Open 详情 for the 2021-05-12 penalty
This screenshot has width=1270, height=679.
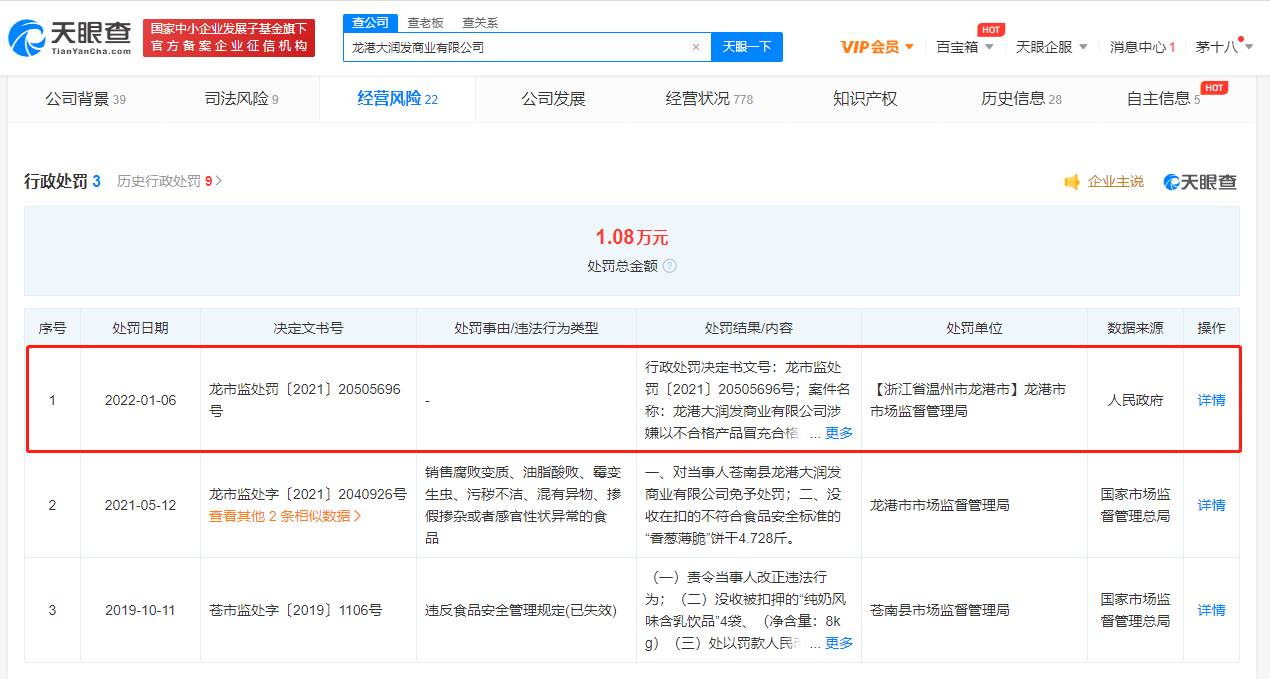tap(1211, 505)
